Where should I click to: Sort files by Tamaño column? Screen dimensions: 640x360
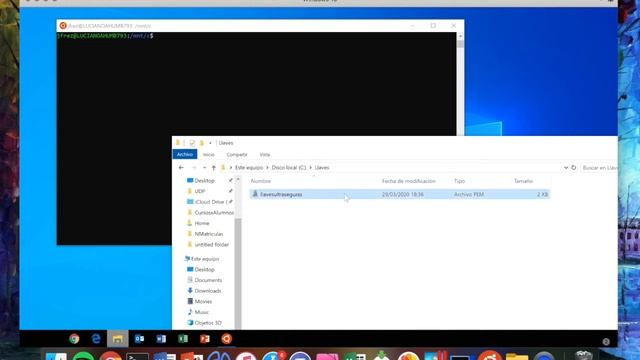(x=524, y=181)
